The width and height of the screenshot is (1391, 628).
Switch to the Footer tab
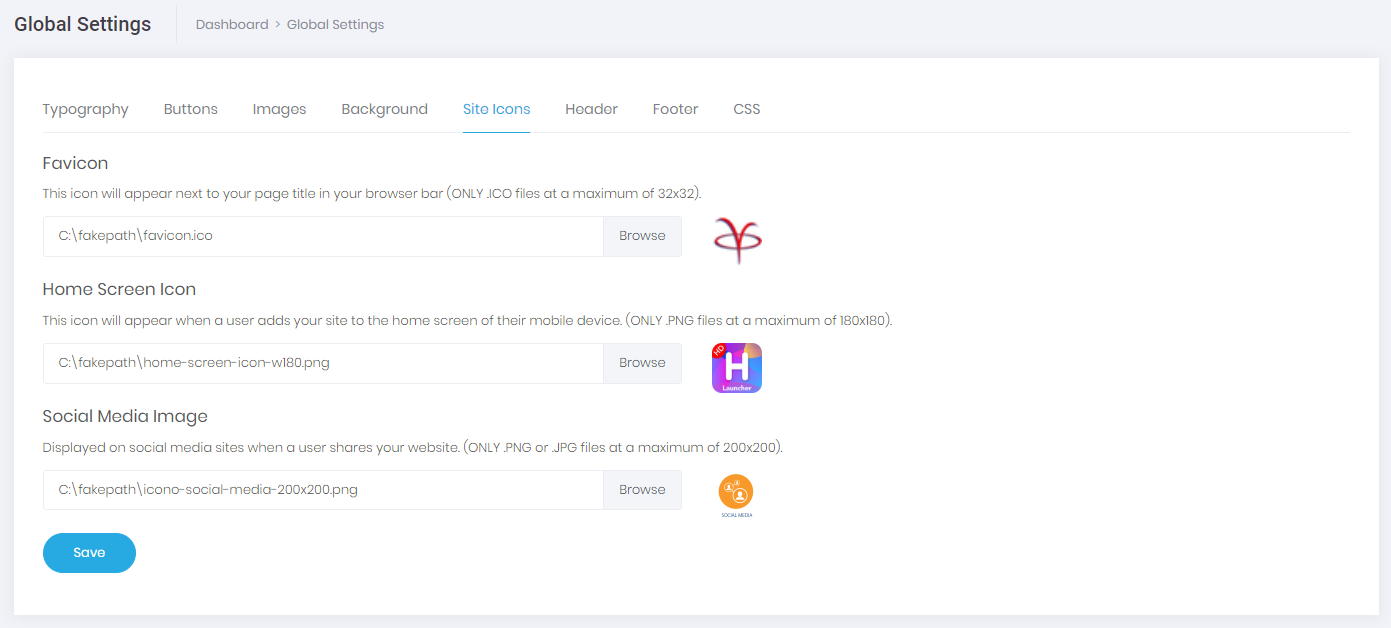coord(675,109)
